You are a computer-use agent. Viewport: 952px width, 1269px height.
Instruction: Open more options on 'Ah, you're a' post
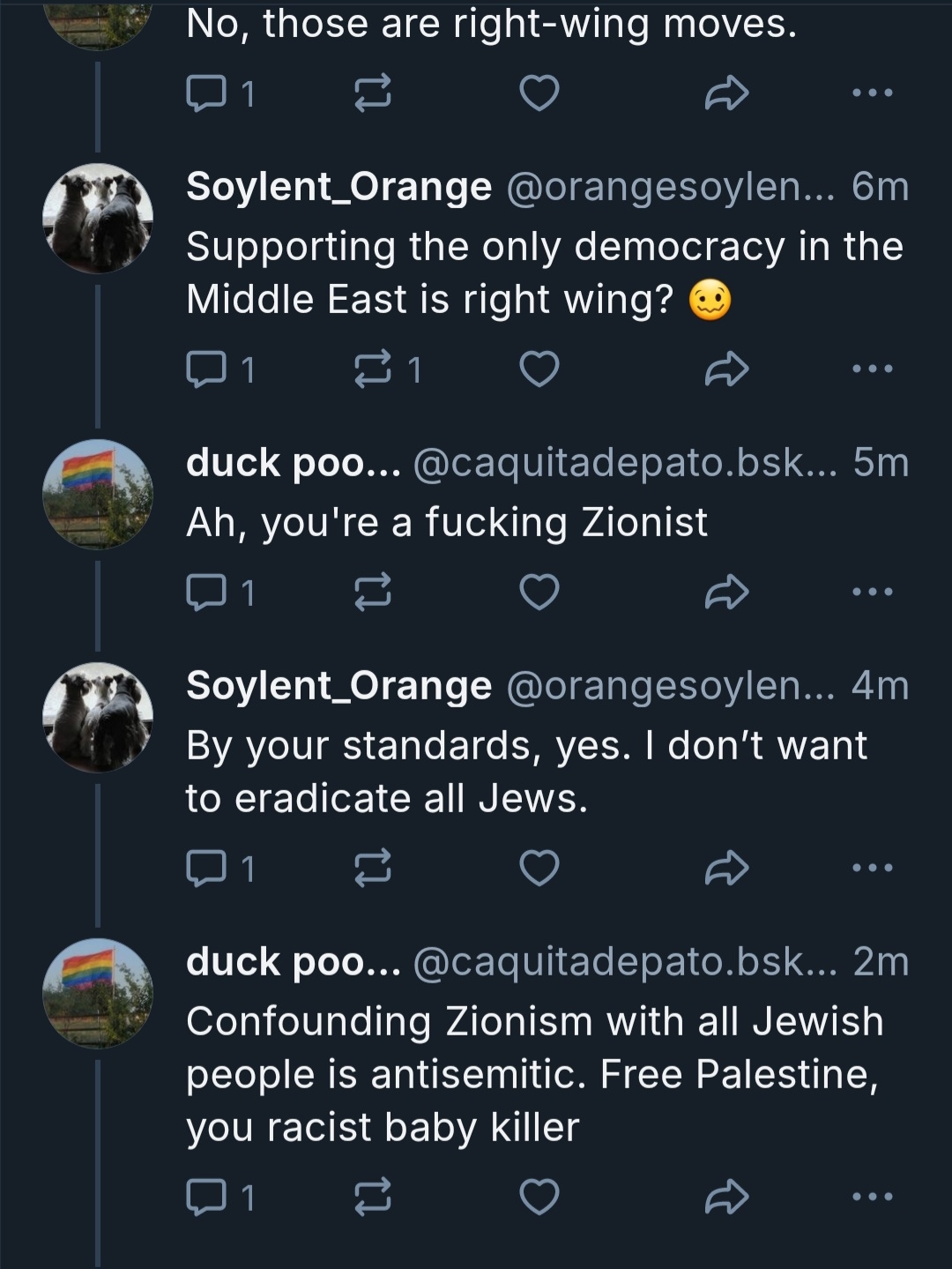tap(873, 593)
